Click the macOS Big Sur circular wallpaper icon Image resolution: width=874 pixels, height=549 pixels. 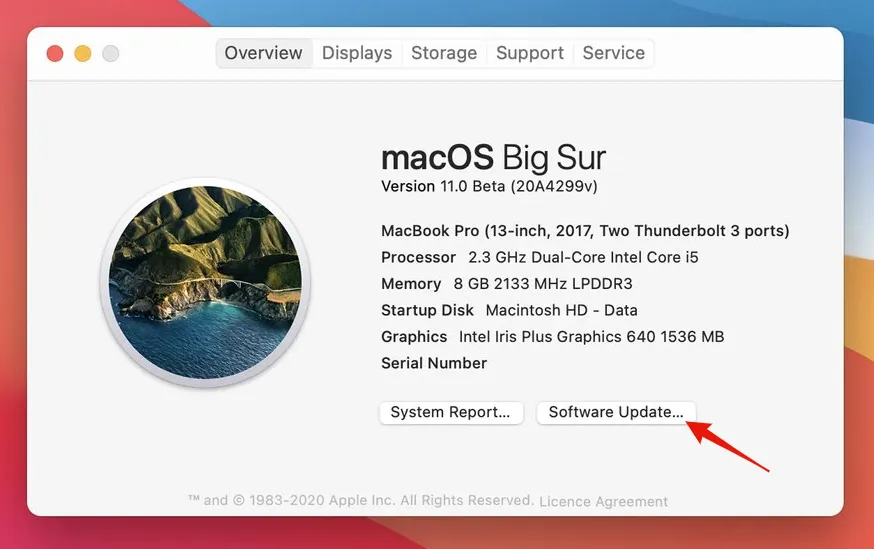pyautogui.click(x=205, y=282)
